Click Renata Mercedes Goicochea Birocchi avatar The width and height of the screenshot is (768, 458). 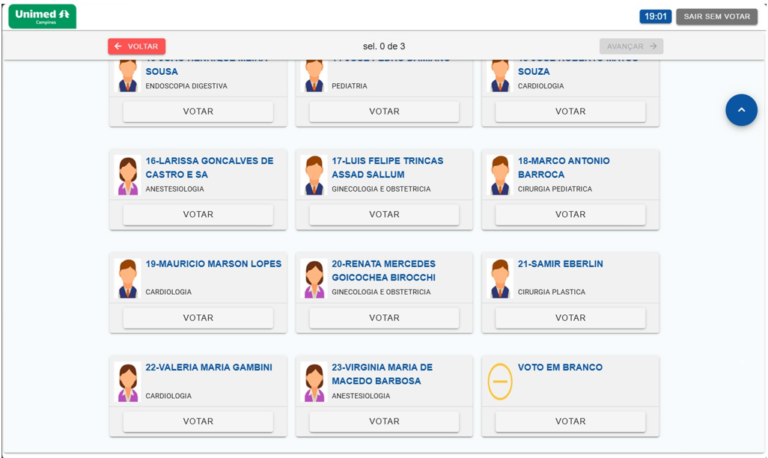click(x=314, y=278)
